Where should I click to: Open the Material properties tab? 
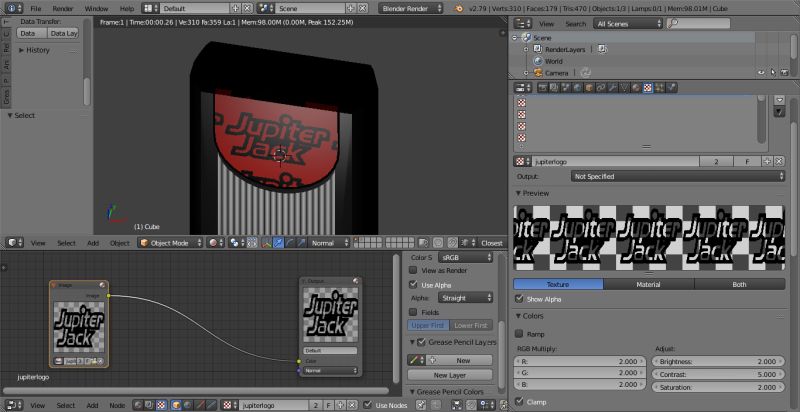636,88
